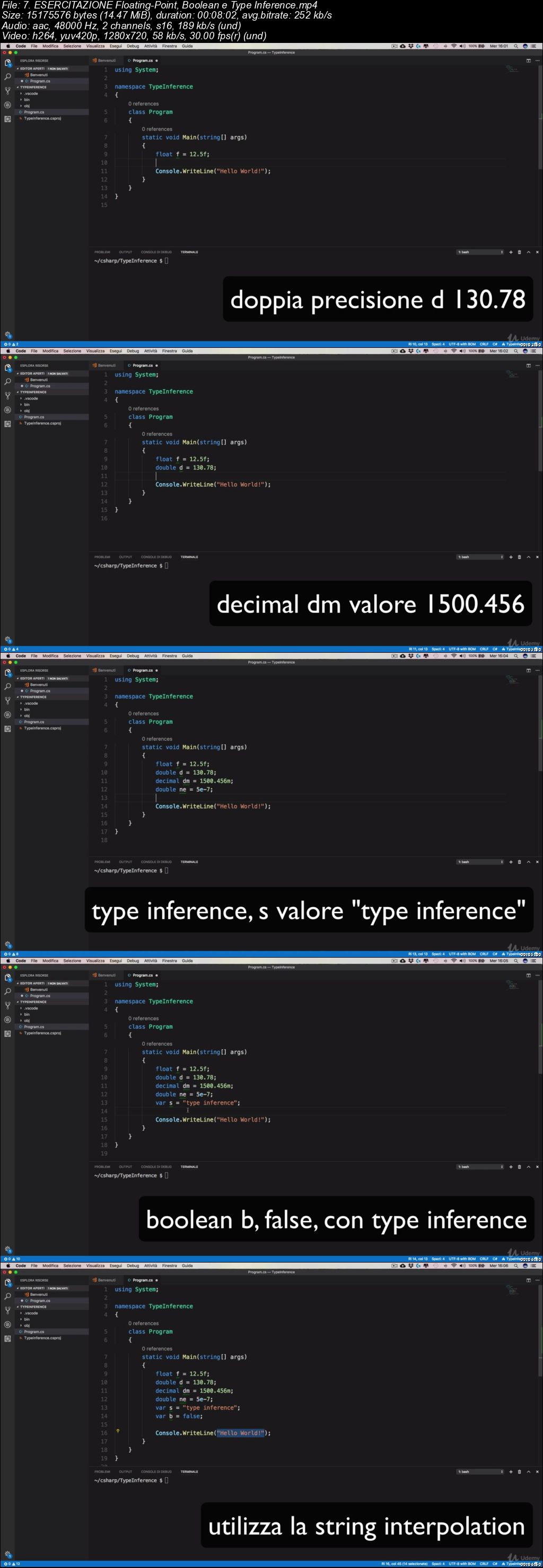This screenshot has height=1568, width=543.
Task: Kill the terminal in the 16:02 frame
Action: 519,557
